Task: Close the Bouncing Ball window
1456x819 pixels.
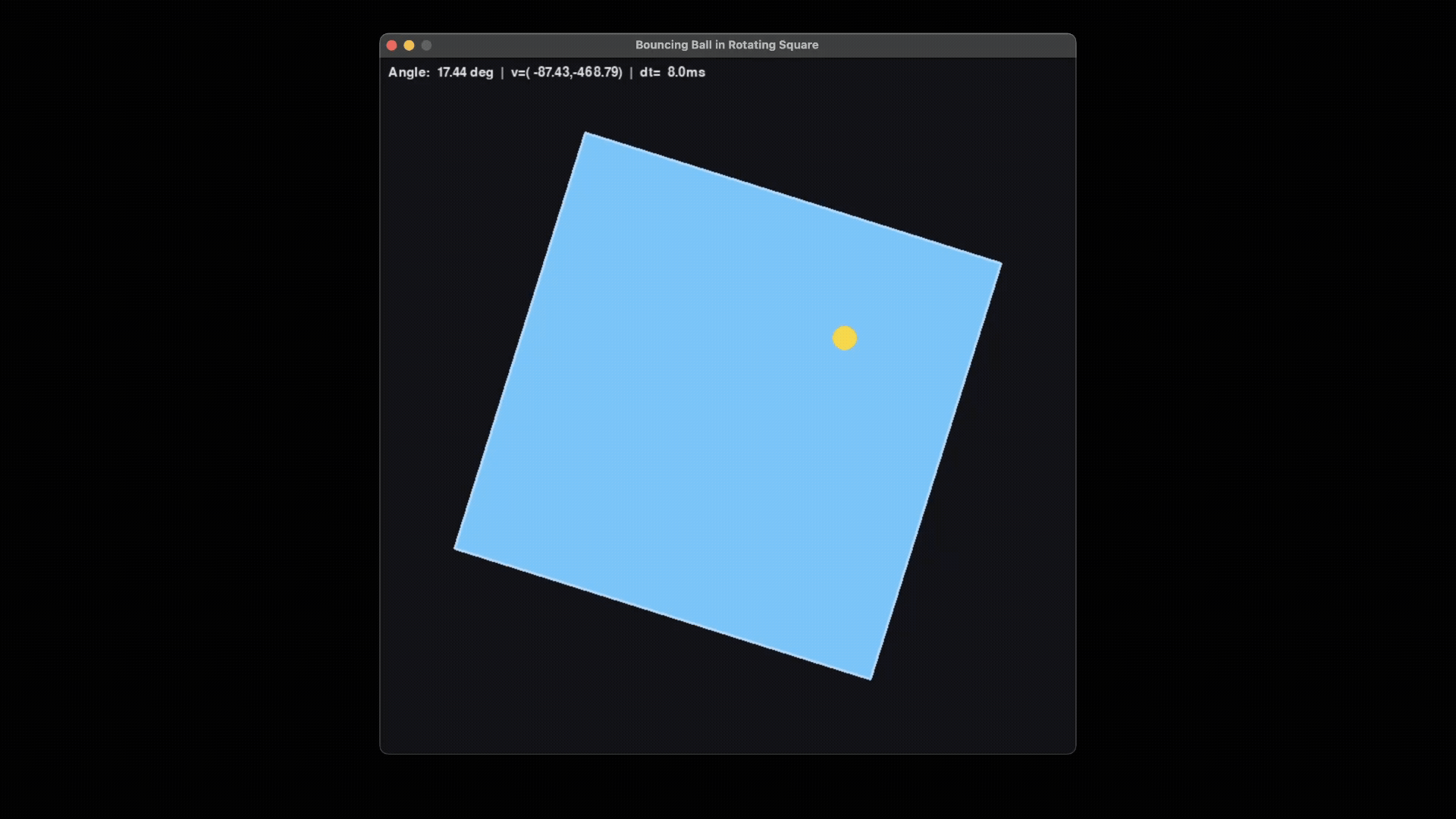Action: [391, 45]
